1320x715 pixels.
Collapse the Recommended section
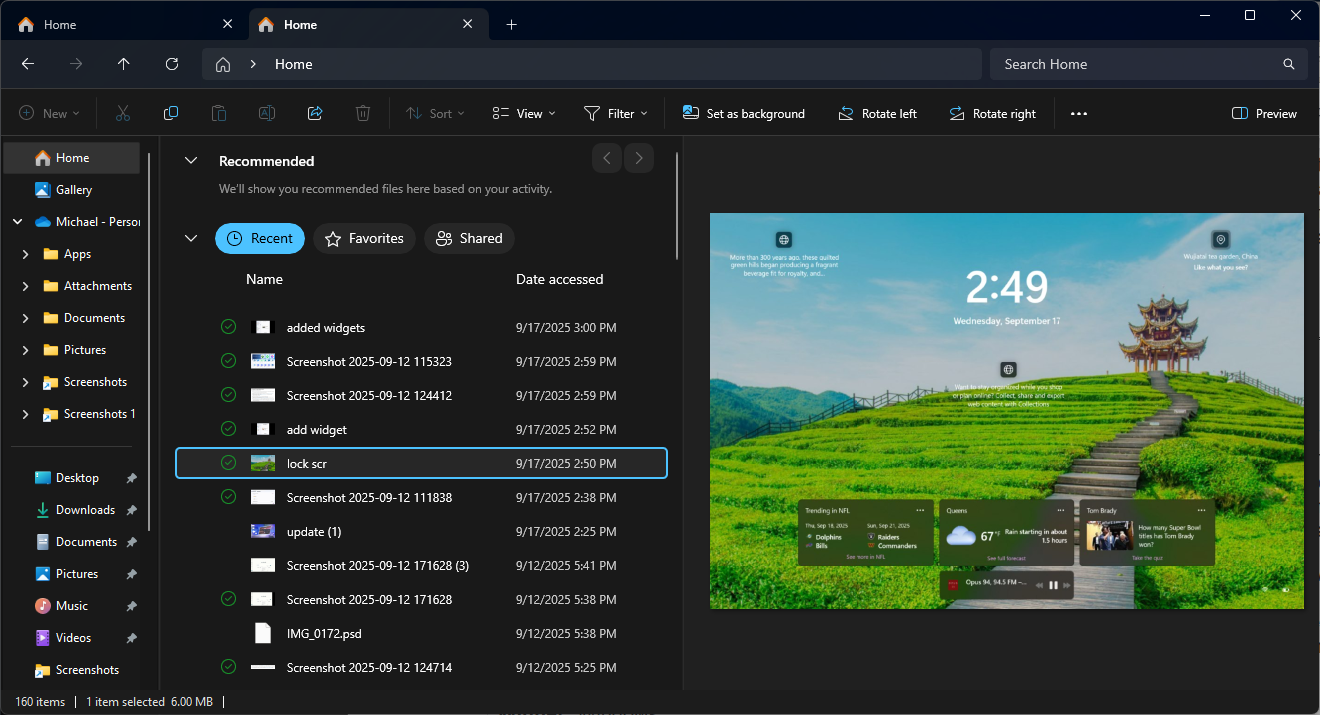(x=192, y=161)
